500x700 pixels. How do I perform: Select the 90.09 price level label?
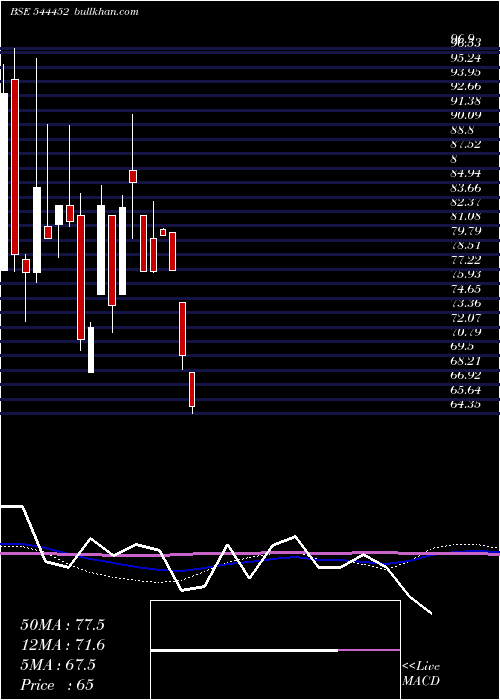click(466, 115)
